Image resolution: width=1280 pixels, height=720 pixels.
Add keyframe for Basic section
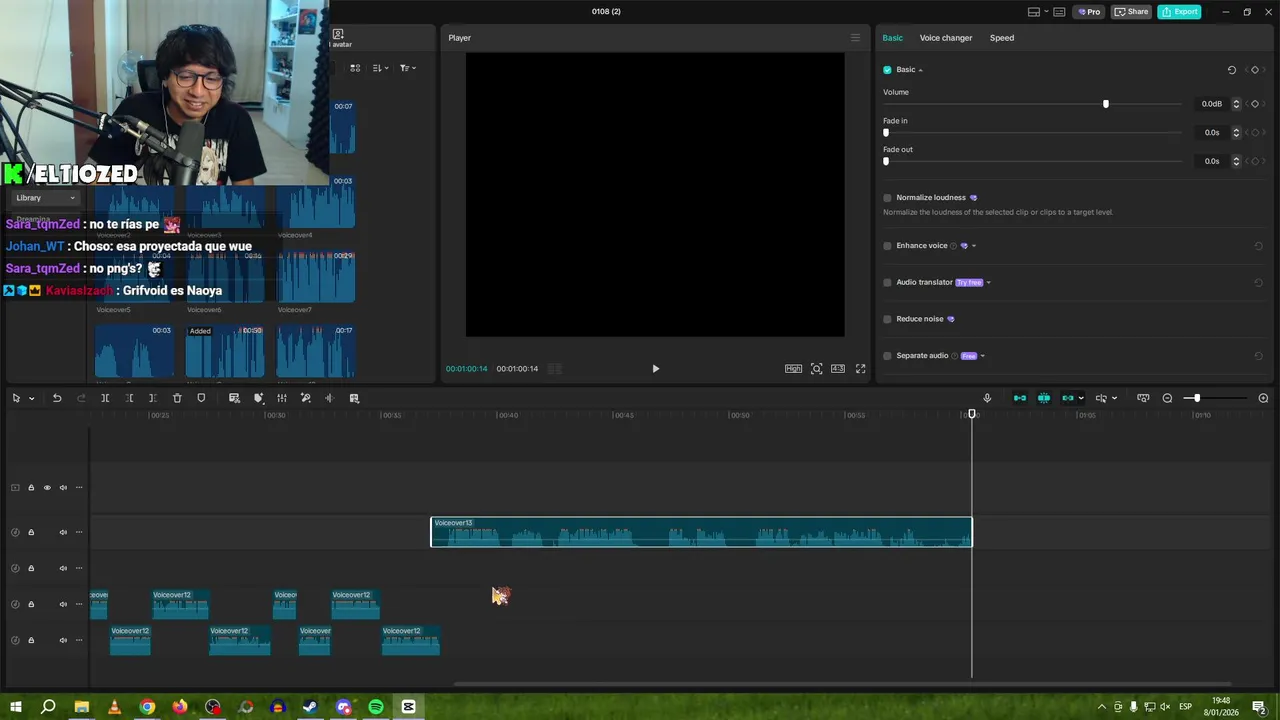click(x=1255, y=70)
